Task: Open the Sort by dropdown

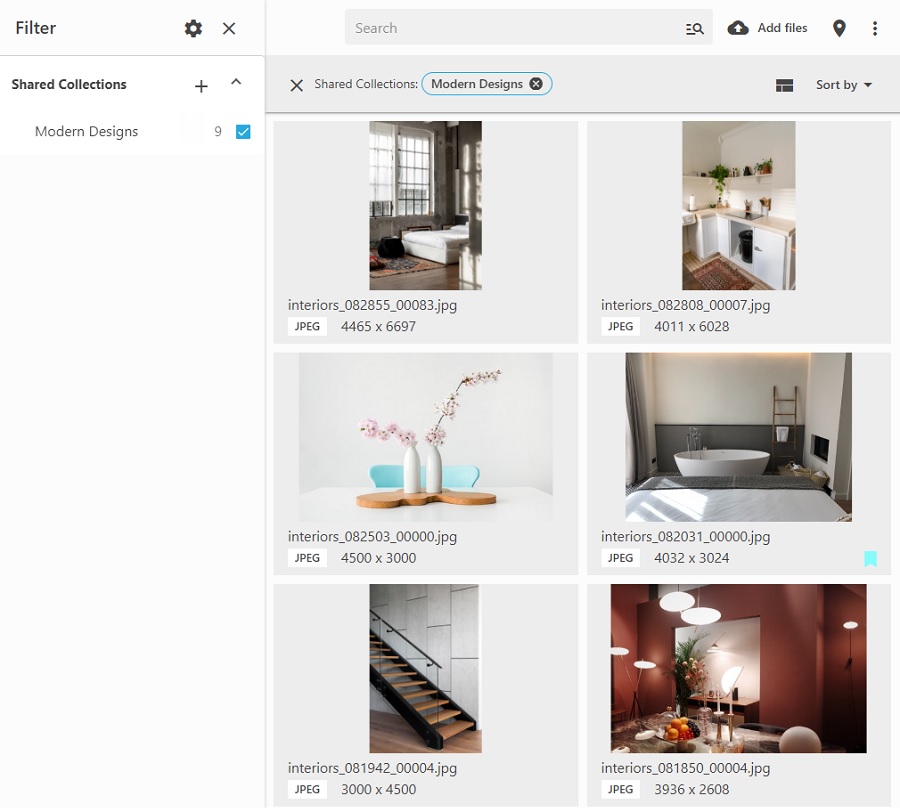Action: [x=844, y=85]
